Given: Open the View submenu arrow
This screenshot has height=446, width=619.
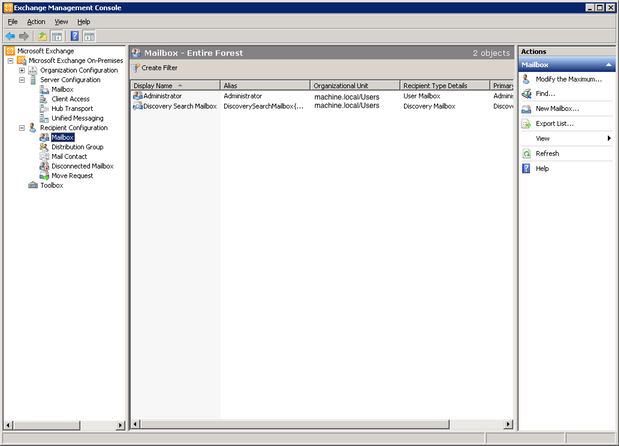Looking at the screenshot, I should coord(609,138).
